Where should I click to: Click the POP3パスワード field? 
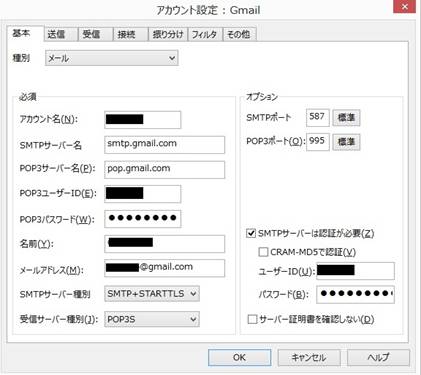coord(143,219)
